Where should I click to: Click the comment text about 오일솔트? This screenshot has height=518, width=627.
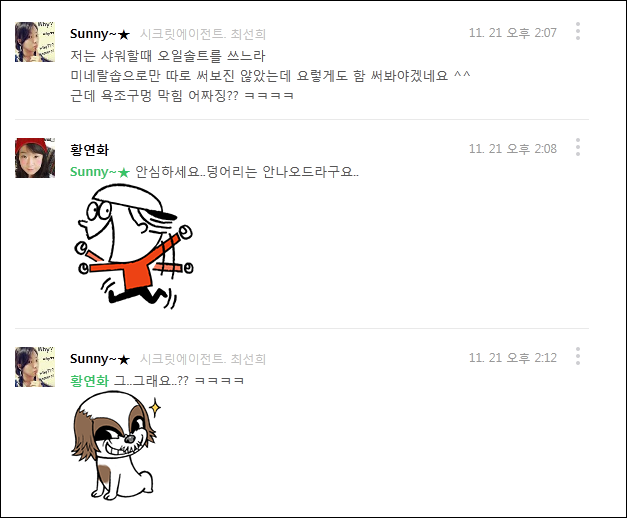pos(270,76)
